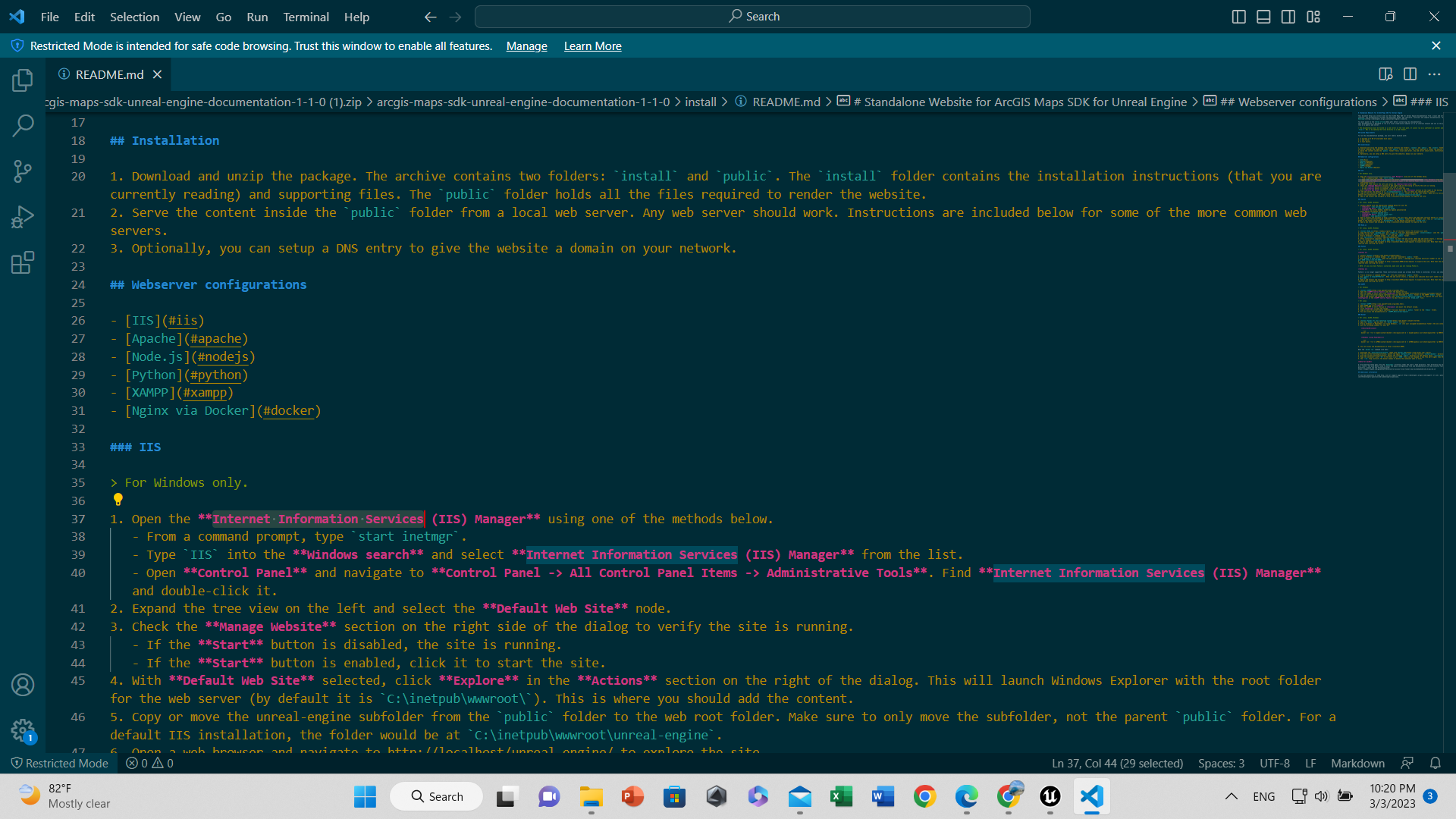This screenshot has width=1456, height=819.
Task: Open the Source Control view
Action: tap(23, 171)
